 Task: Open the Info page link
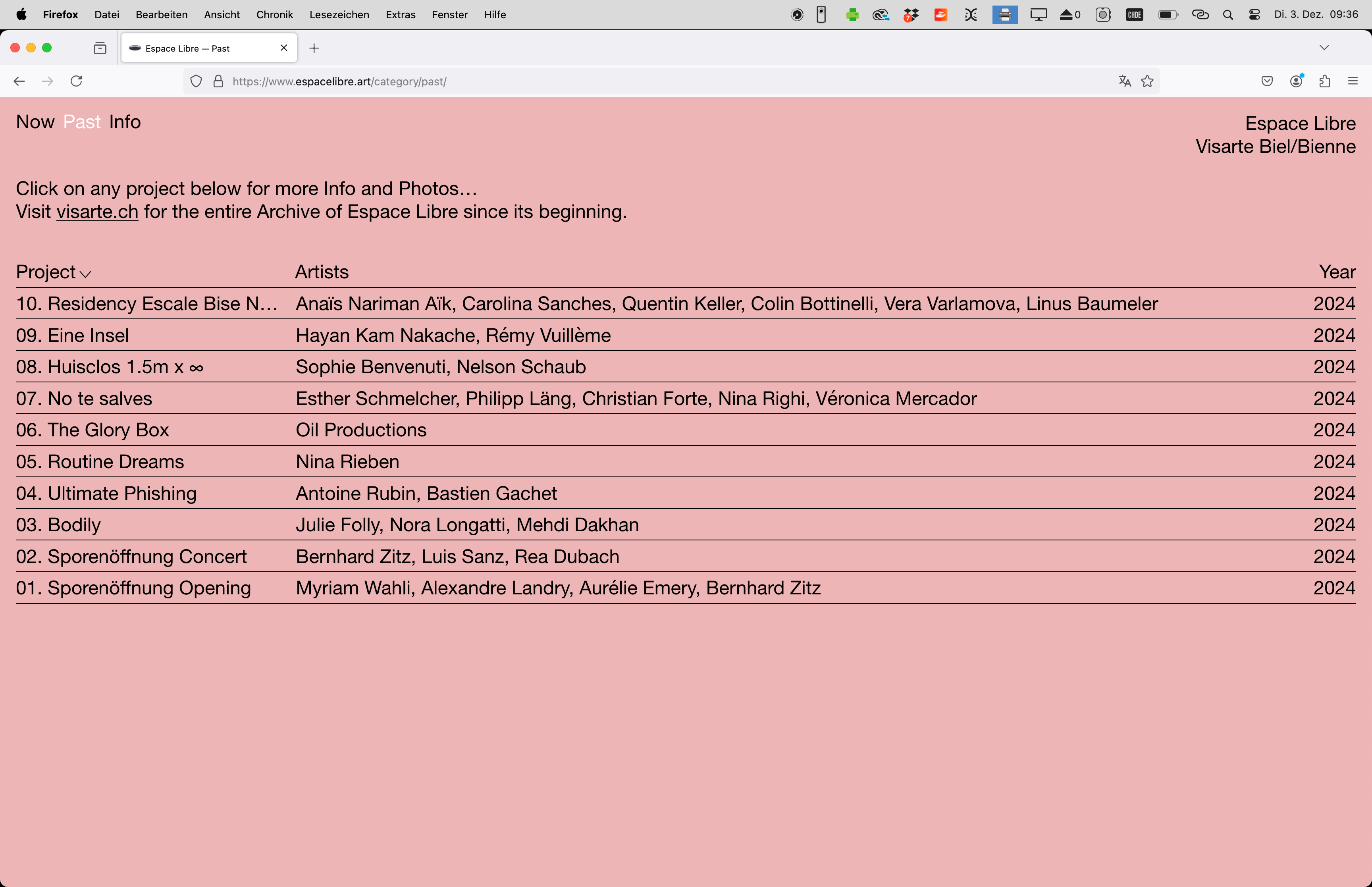(124, 122)
